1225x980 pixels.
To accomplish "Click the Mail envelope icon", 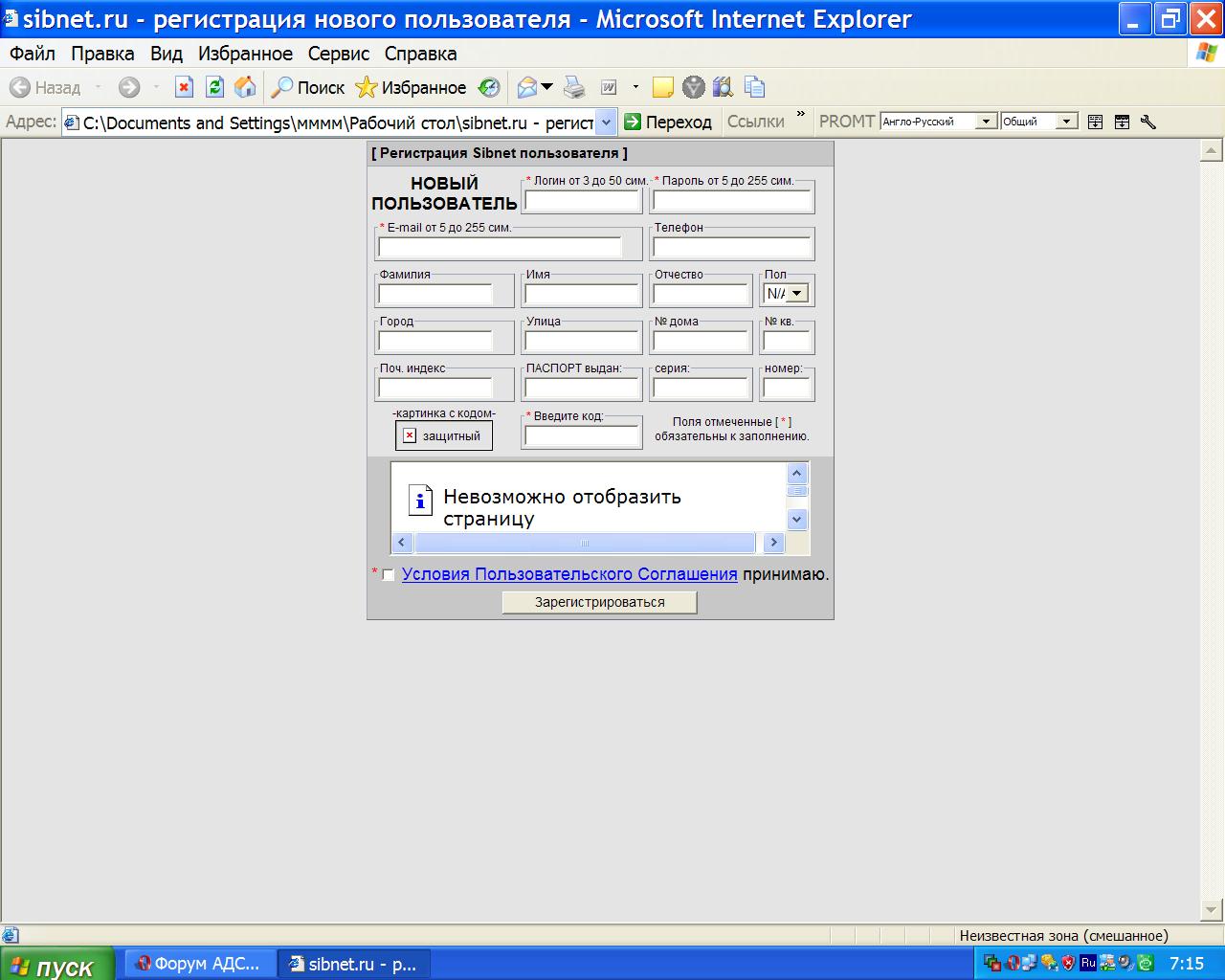I will pyautogui.click(x=526, y=87).
